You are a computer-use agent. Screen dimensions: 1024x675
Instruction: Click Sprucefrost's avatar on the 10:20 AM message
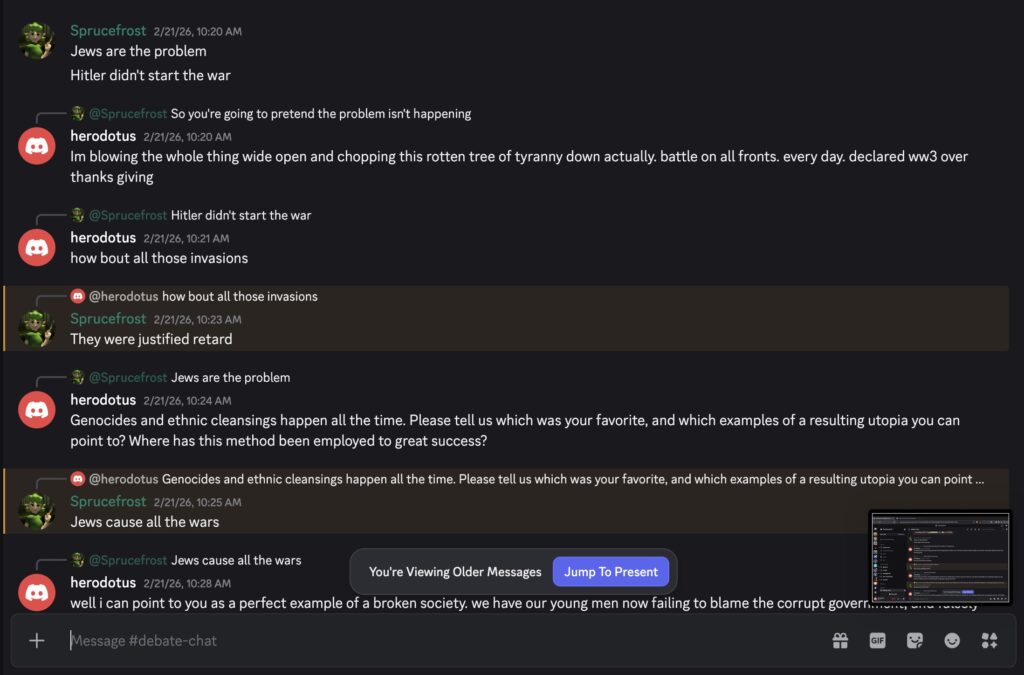37,41
